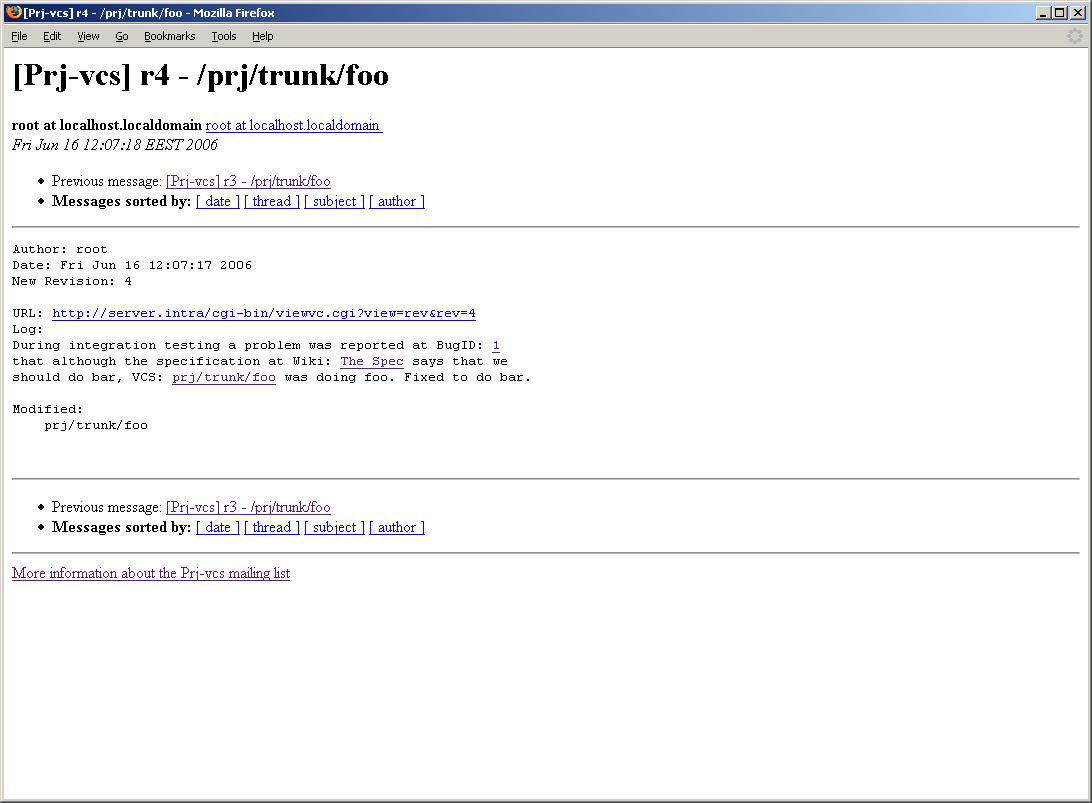The width and height of the screenshot is (1092, 803).
Task: Show the Tools menu
Action: [224, 36]
